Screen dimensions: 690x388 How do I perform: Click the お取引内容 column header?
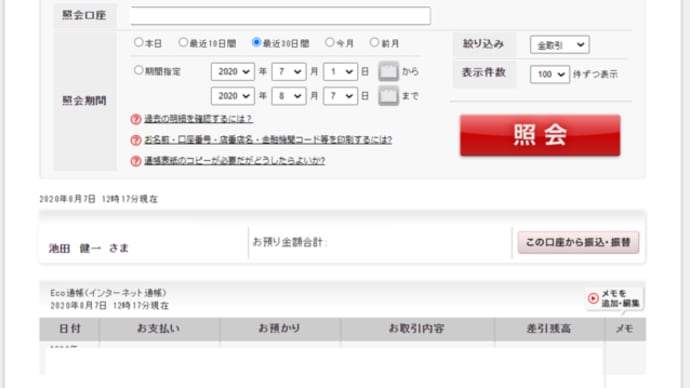pyautogui.click(x=417, y=329)
